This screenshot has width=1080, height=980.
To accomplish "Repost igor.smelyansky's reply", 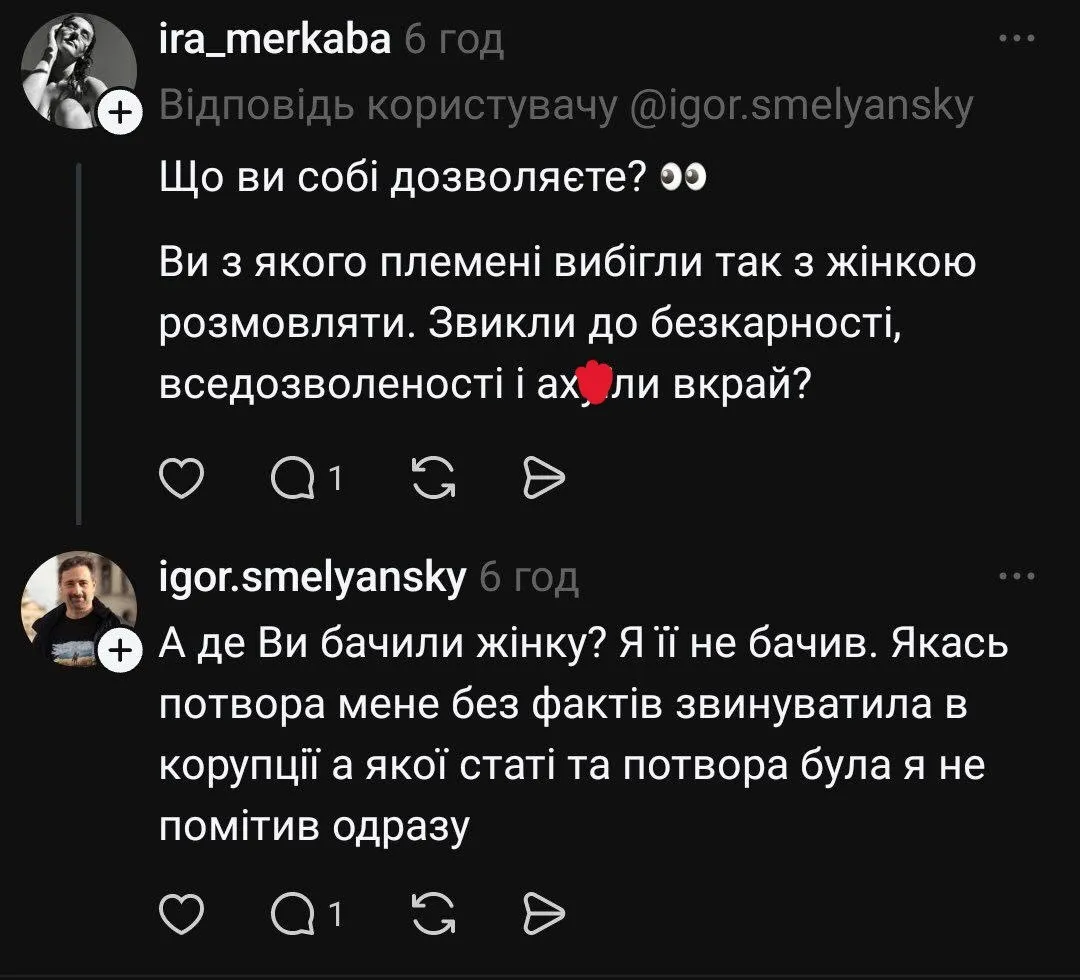I will click(x=430, y=911).
